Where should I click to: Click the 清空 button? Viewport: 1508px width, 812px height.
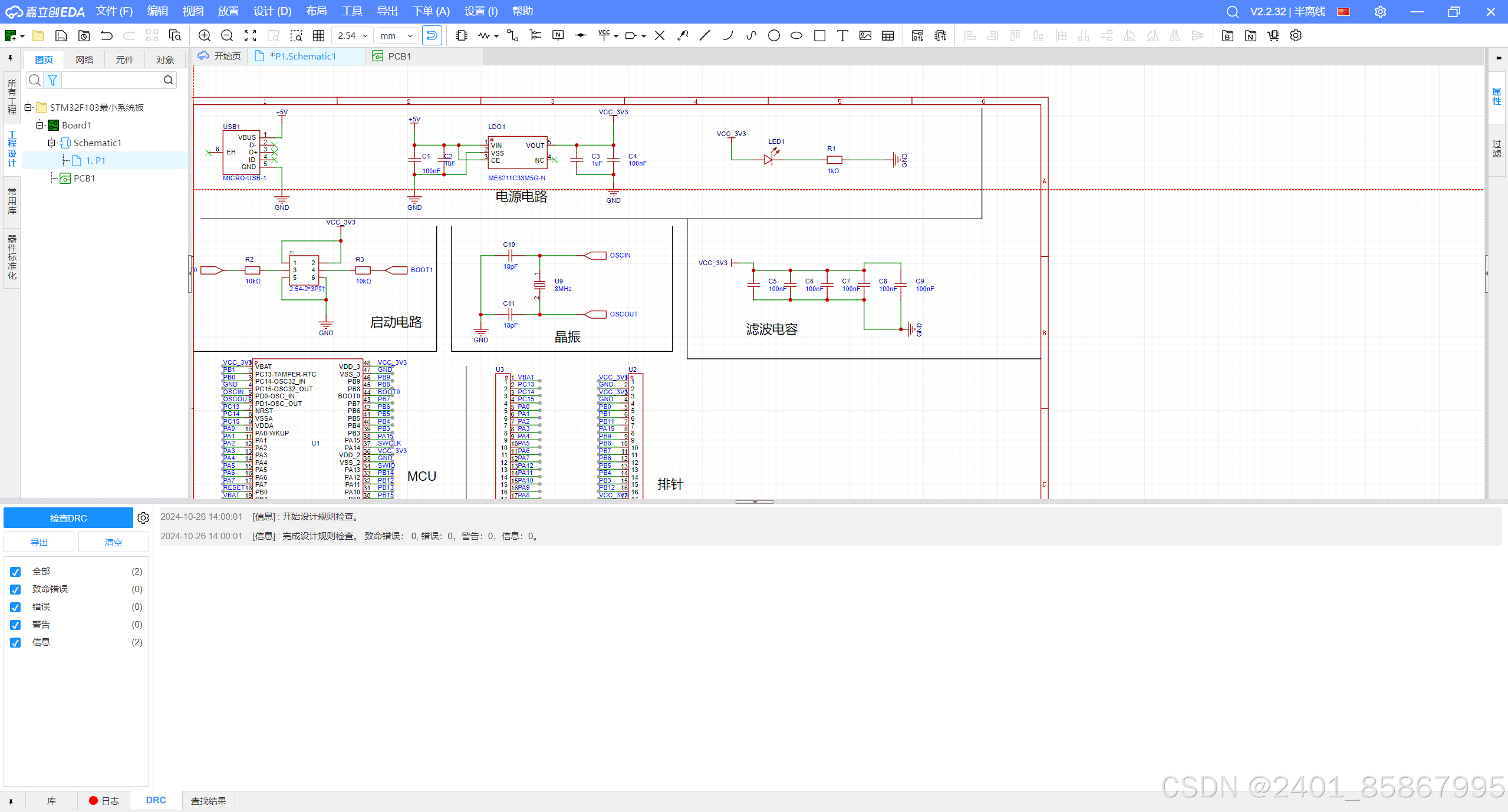[x=113, y=542]
